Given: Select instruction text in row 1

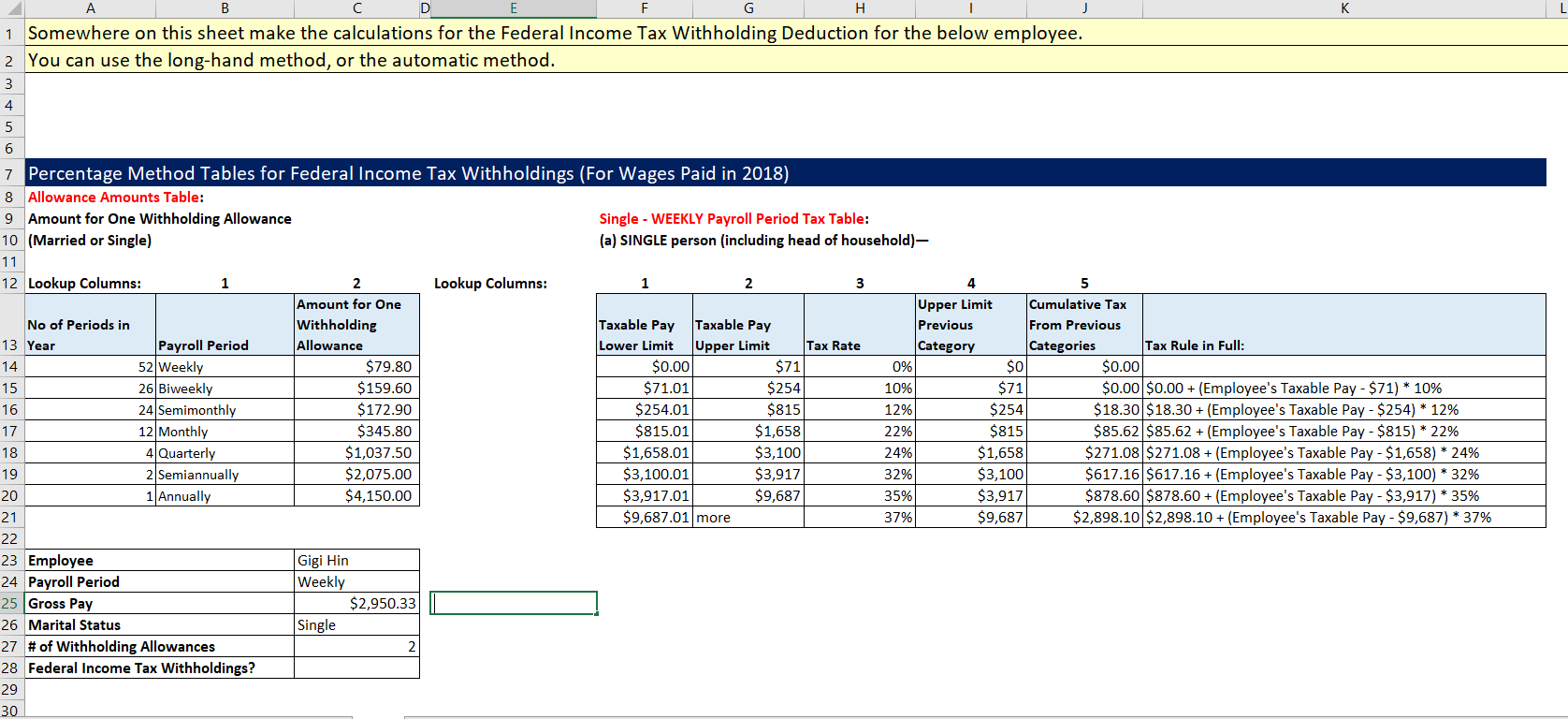Looking at the screenshot, I should (555, 33).
